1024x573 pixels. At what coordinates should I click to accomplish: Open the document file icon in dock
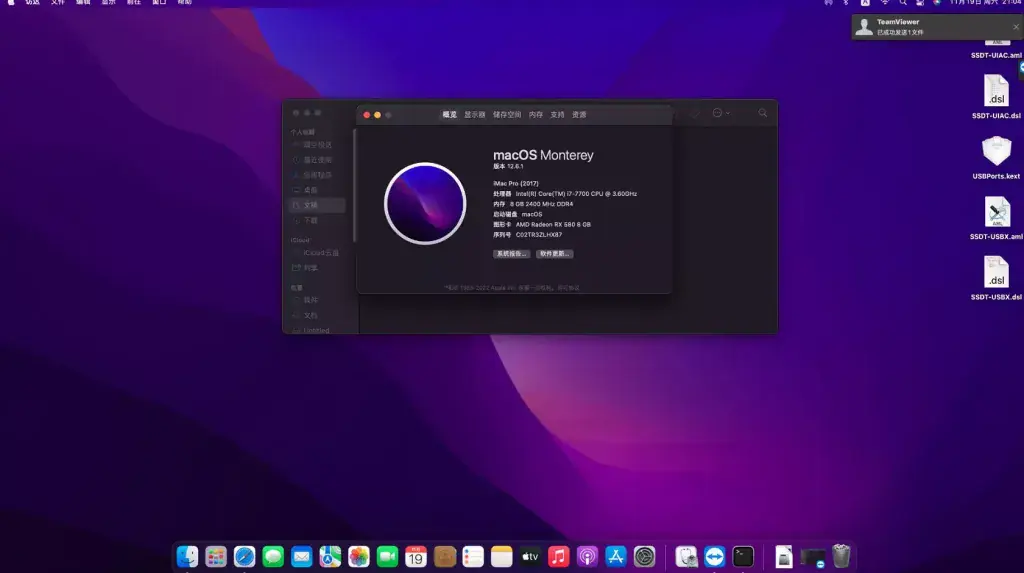(x=784, y=557)
